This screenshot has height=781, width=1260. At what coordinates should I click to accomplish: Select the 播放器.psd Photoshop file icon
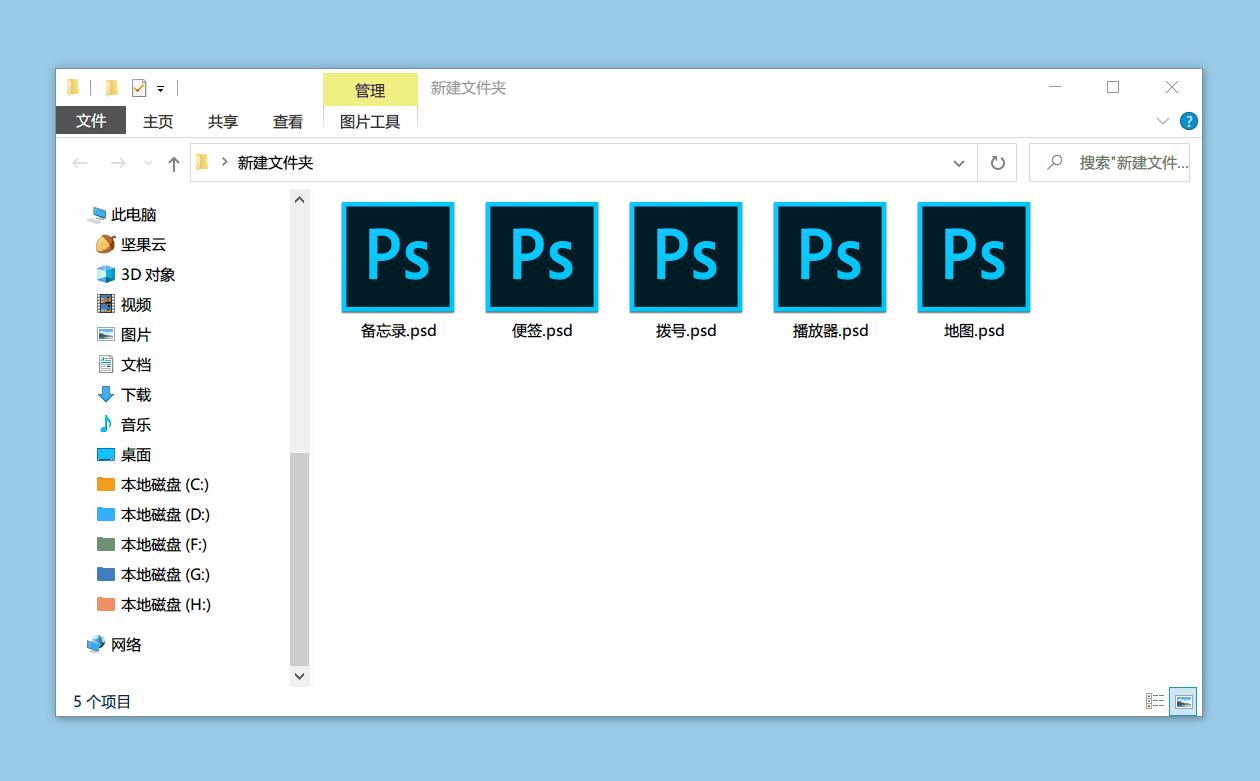(830, 258)
